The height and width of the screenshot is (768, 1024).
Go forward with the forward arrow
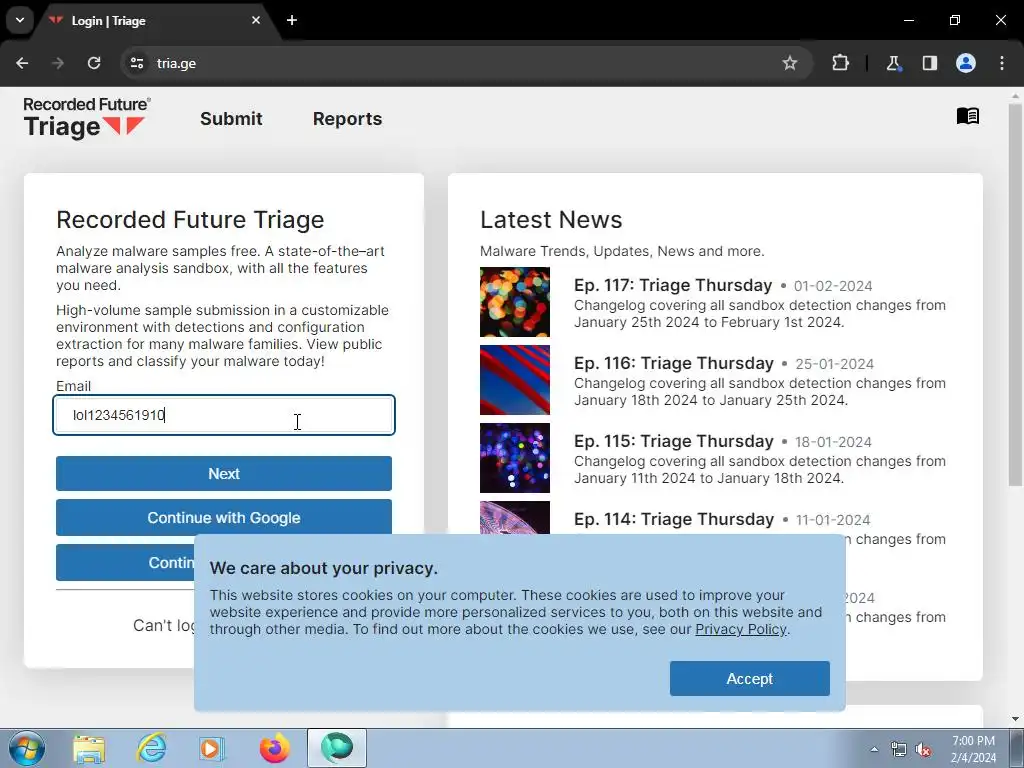coord(58,63)
